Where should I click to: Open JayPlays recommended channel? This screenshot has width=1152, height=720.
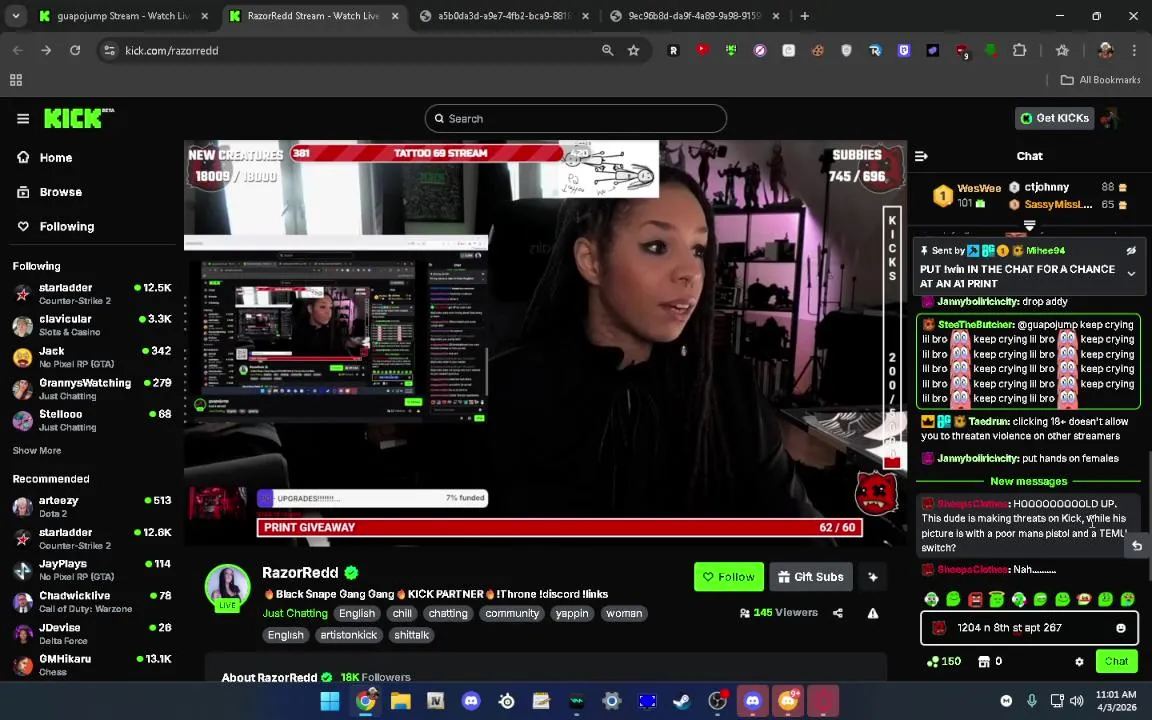tap(92, 569)
